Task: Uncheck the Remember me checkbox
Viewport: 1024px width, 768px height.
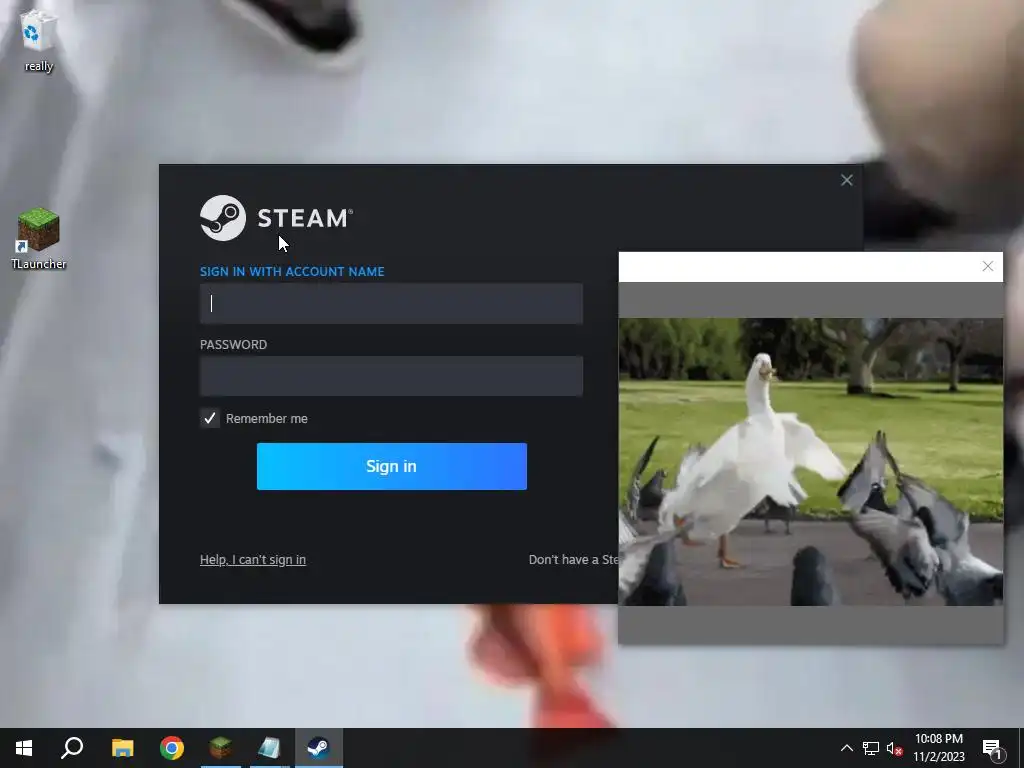Action: click(210, 419)
